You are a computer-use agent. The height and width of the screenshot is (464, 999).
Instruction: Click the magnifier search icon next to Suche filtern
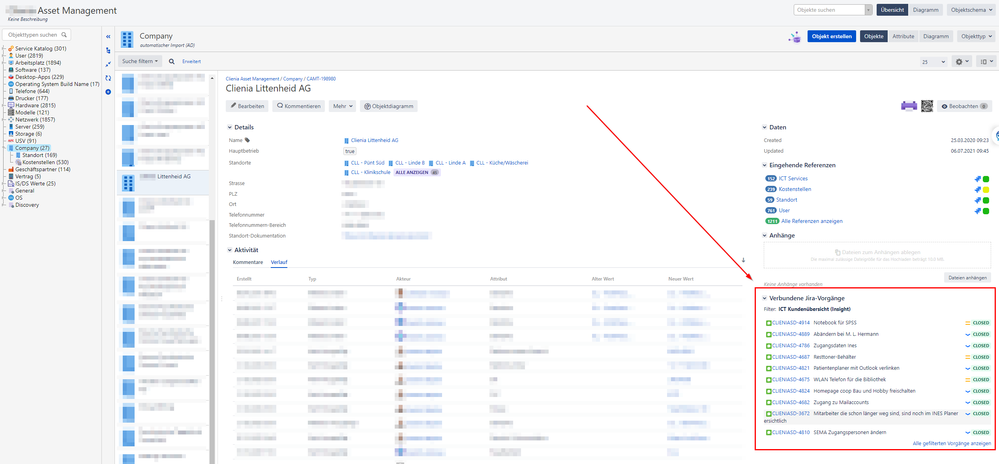[x=171, y=62]
